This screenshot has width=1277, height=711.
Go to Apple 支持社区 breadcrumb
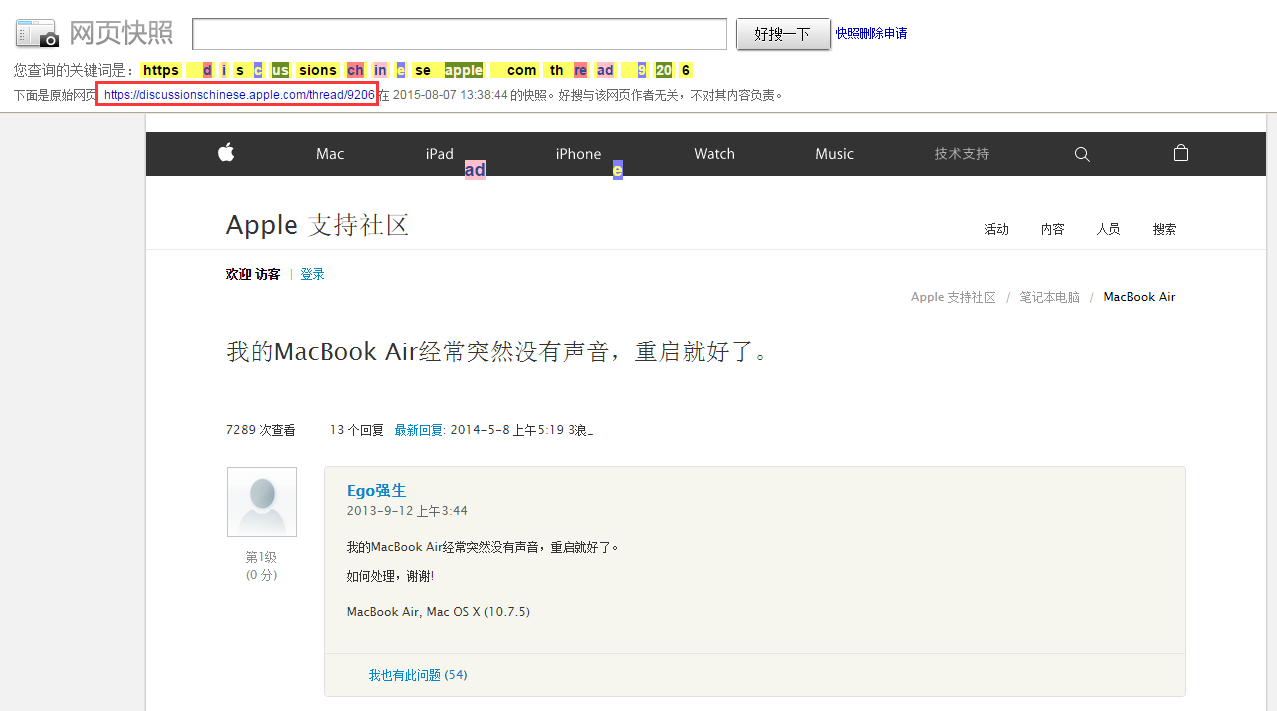(953, 297)
